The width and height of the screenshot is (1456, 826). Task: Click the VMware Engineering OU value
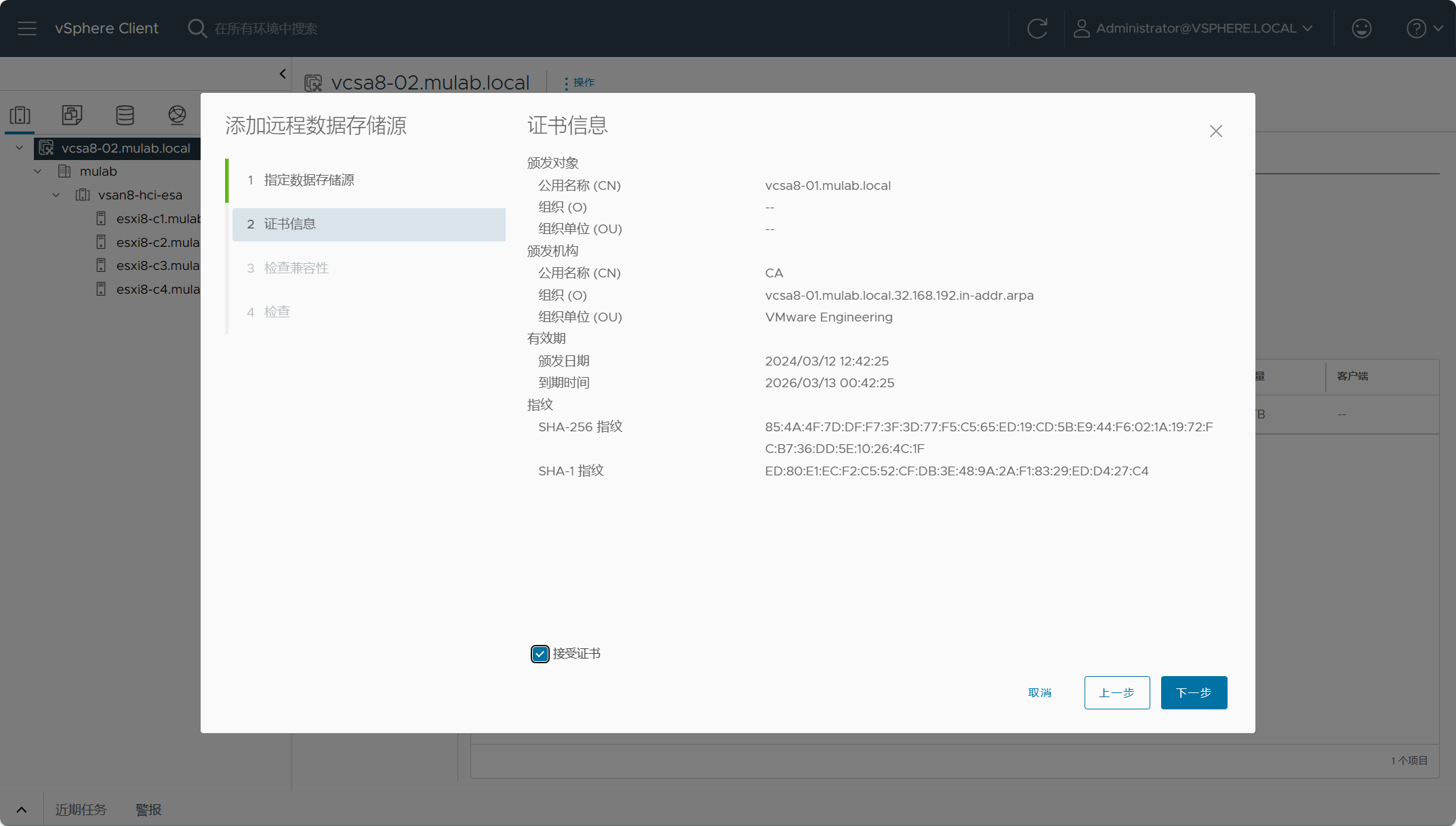(828, 317)
